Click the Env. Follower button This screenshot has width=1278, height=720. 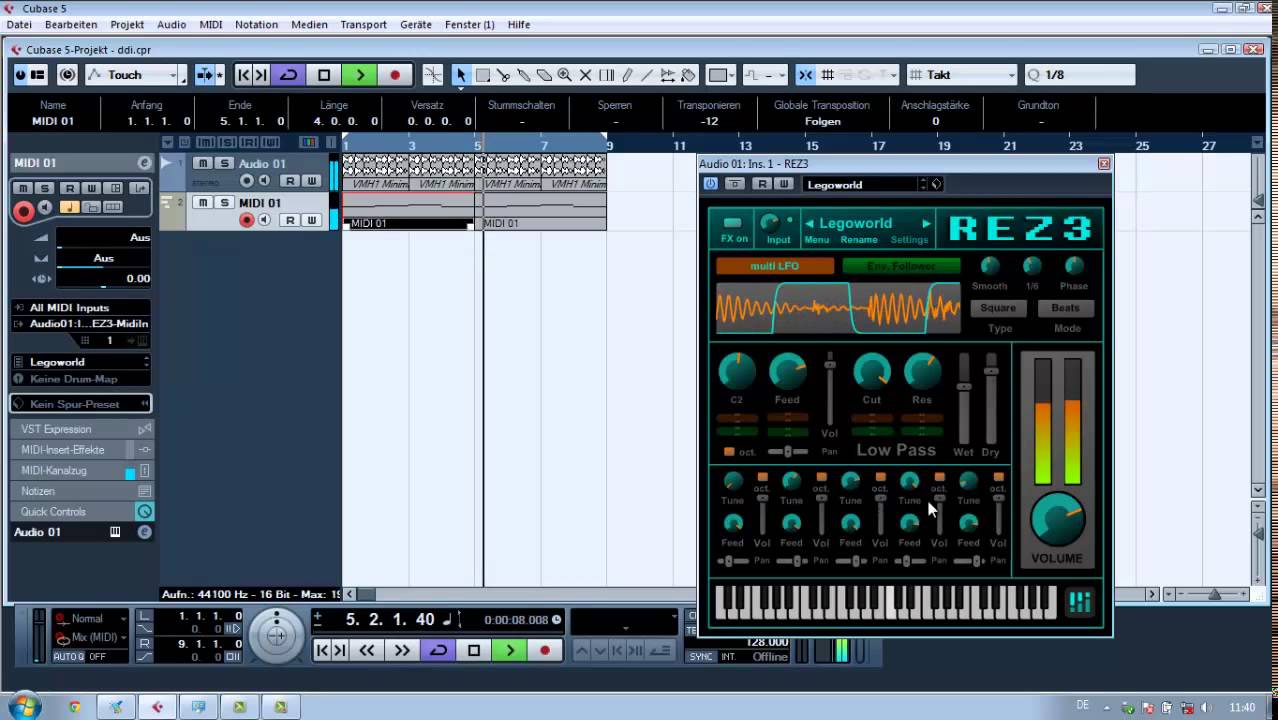click(901, 266)
